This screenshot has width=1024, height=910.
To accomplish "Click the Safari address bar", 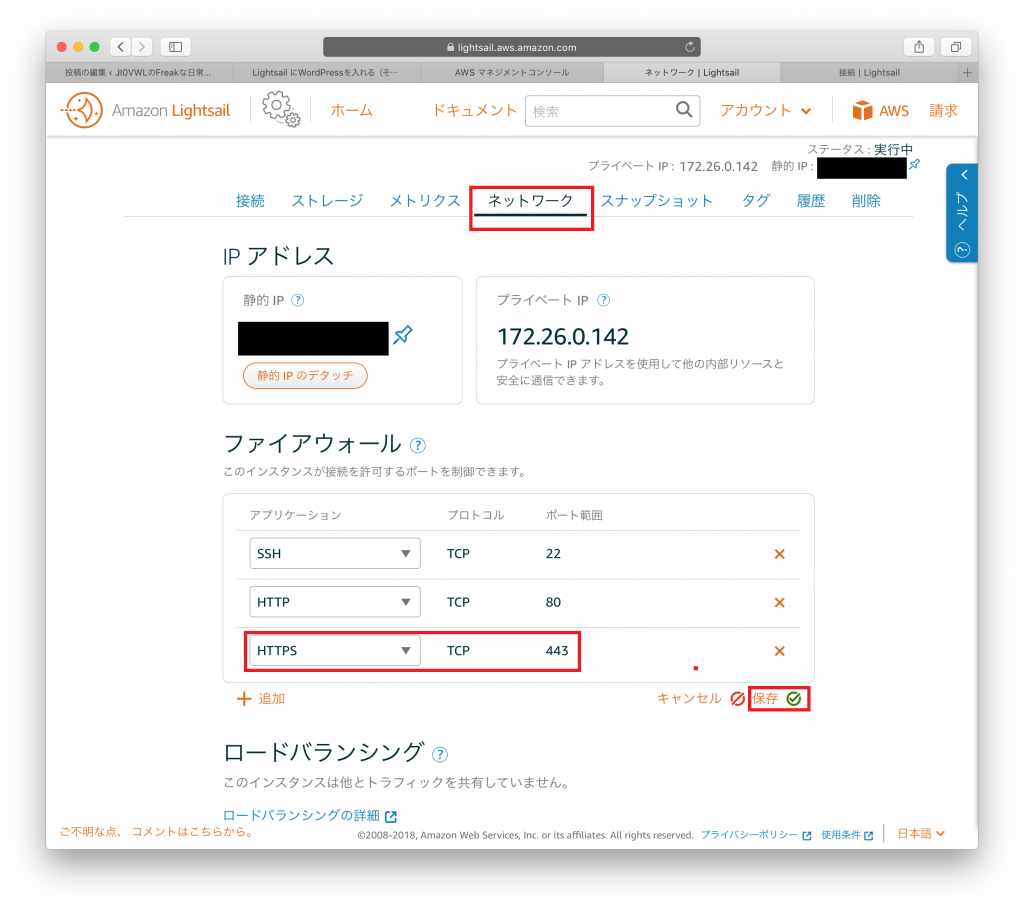I will [x=512, y=47].
